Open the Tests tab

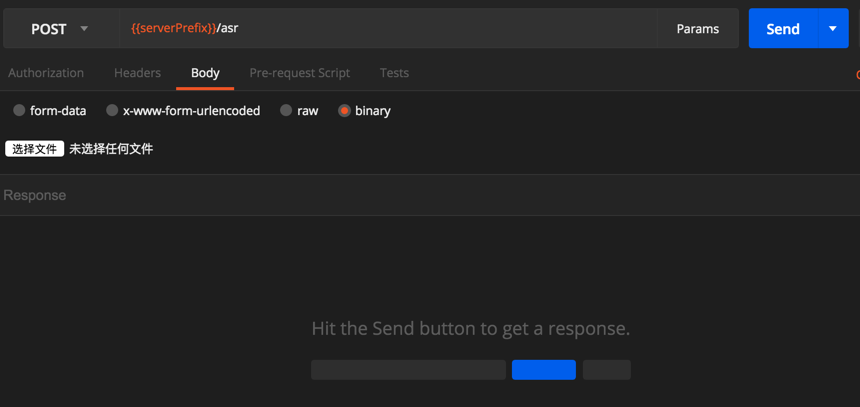[394, 73]
